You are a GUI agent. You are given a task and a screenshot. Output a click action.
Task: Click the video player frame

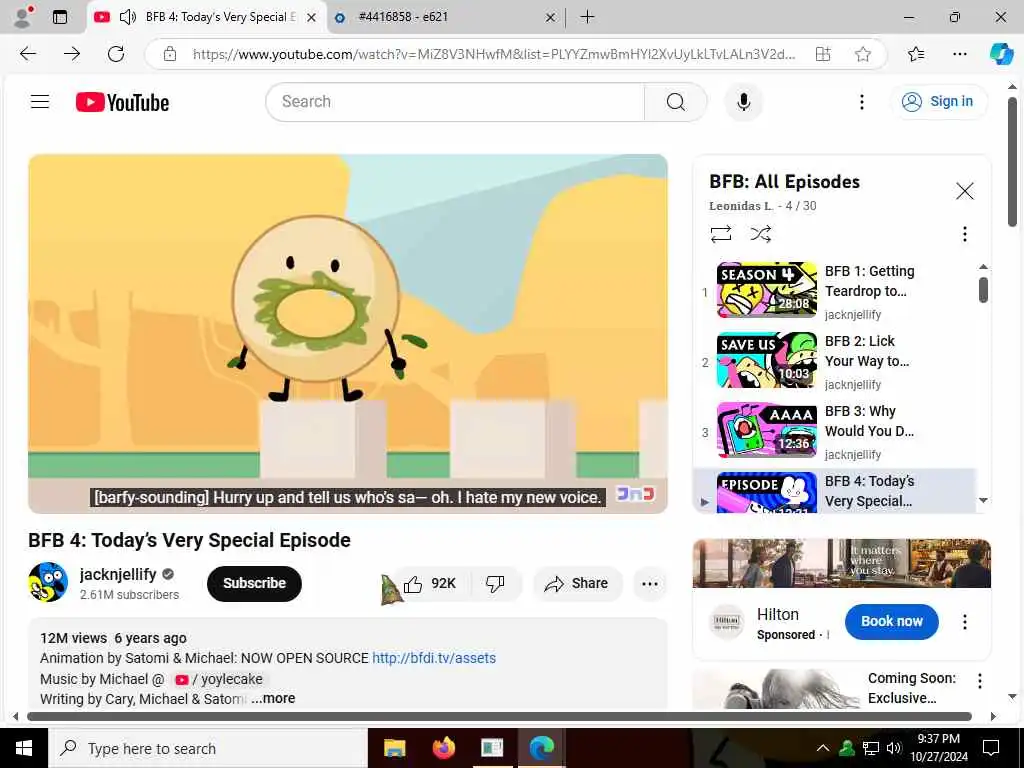pos(347,333)
